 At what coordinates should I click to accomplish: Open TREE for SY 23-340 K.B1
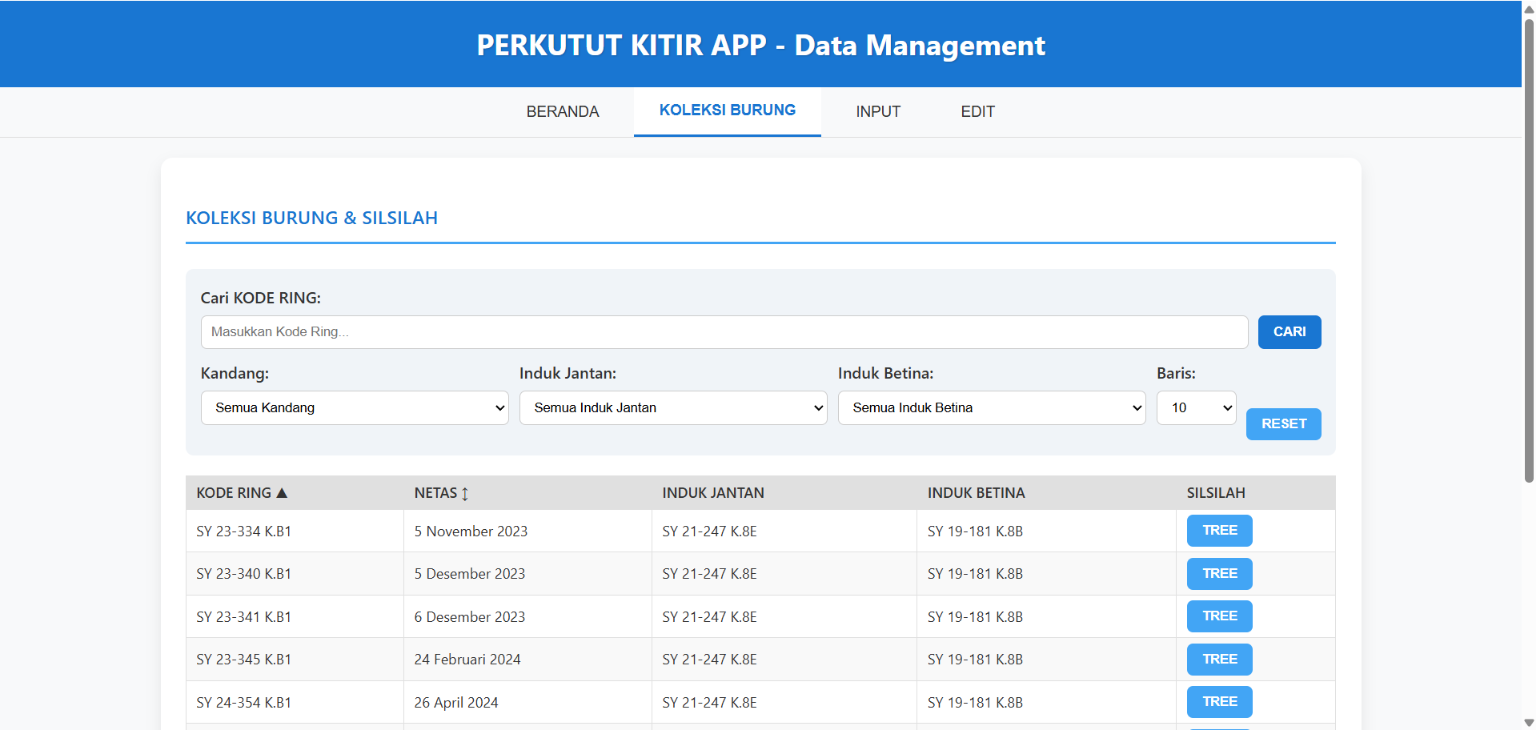click(1219, 574)
